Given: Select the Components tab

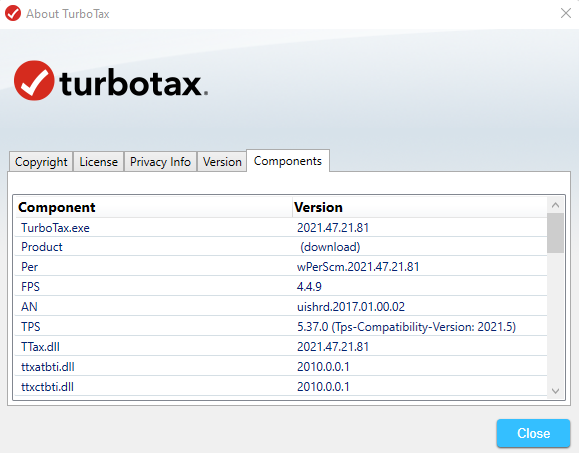Looking at the screenshot, I should tap(288, 161).
